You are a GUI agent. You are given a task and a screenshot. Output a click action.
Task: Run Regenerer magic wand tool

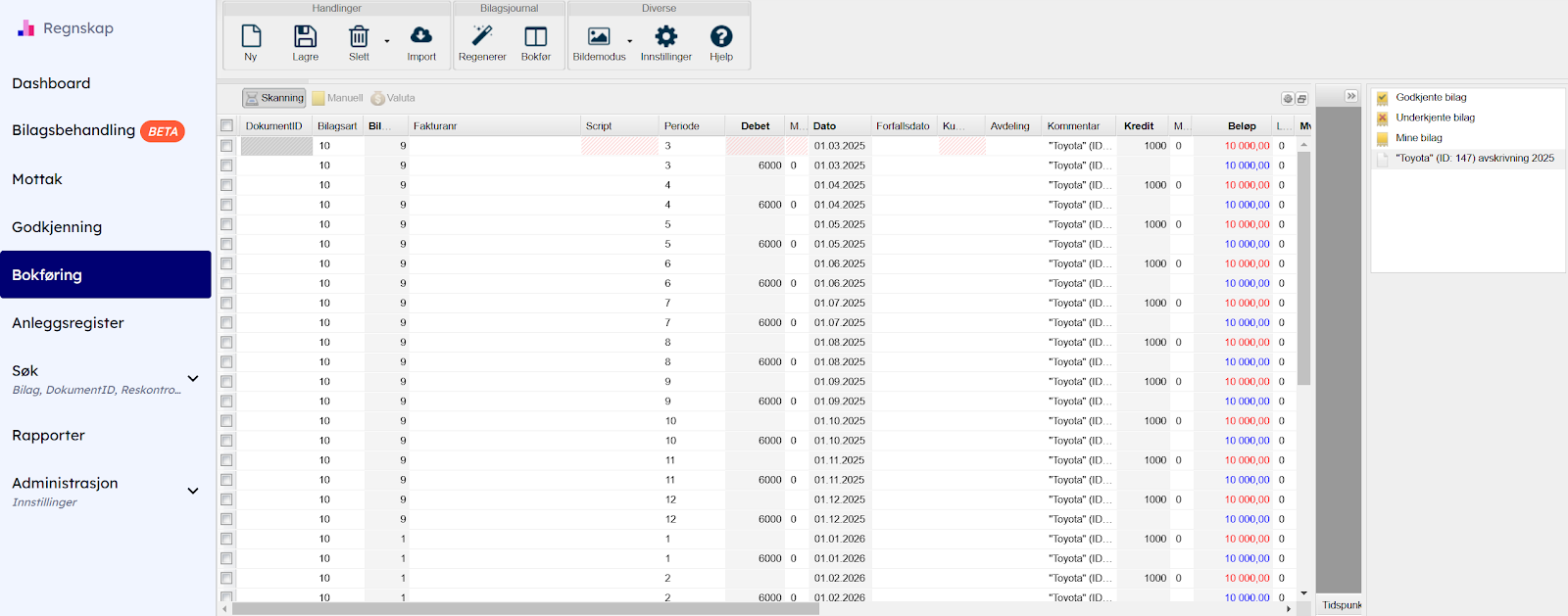[482, 42]
